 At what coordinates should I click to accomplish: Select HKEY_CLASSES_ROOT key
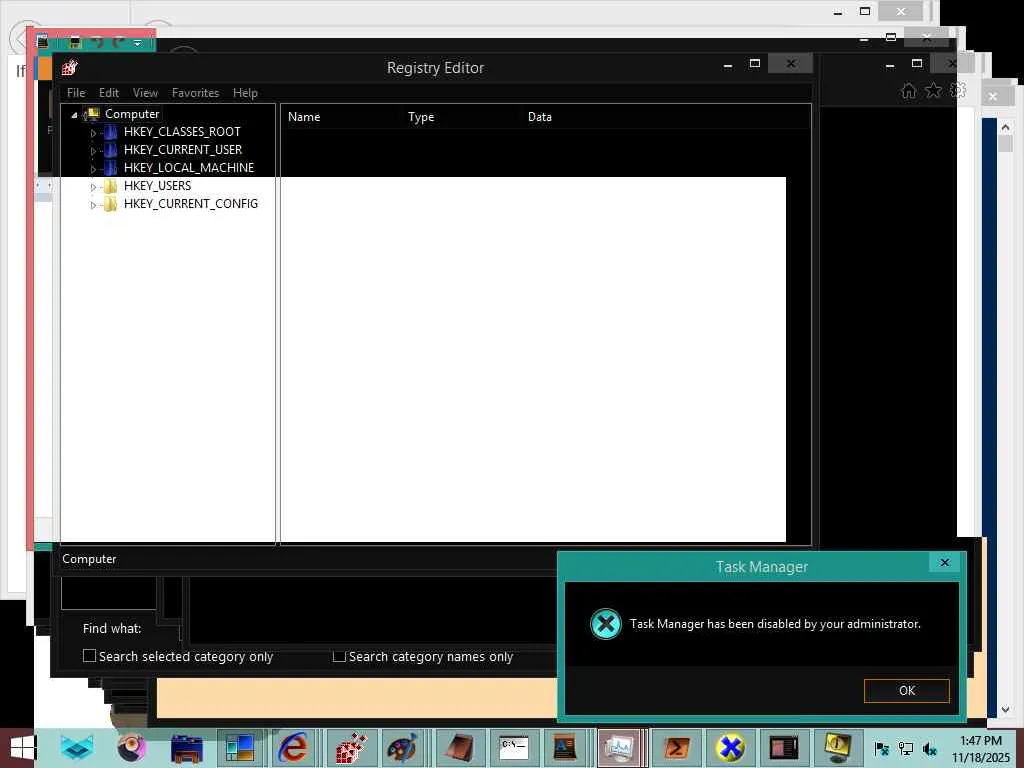pos(182,132)
